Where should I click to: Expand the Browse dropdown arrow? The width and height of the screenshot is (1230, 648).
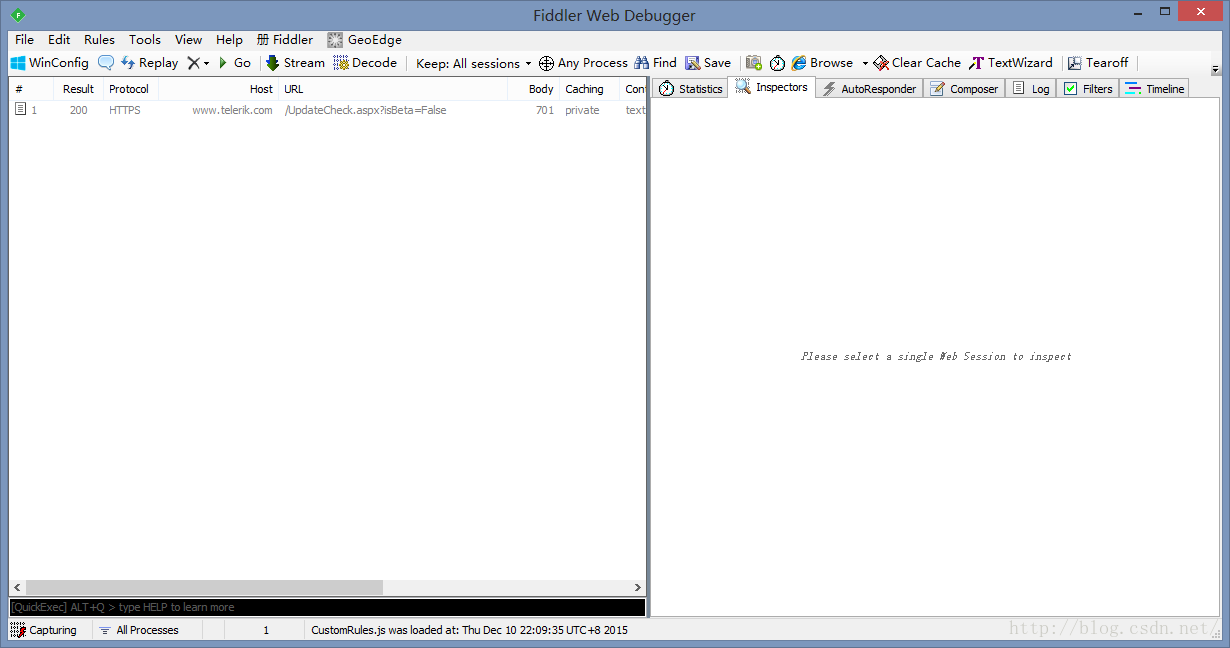tap(865, 63)
